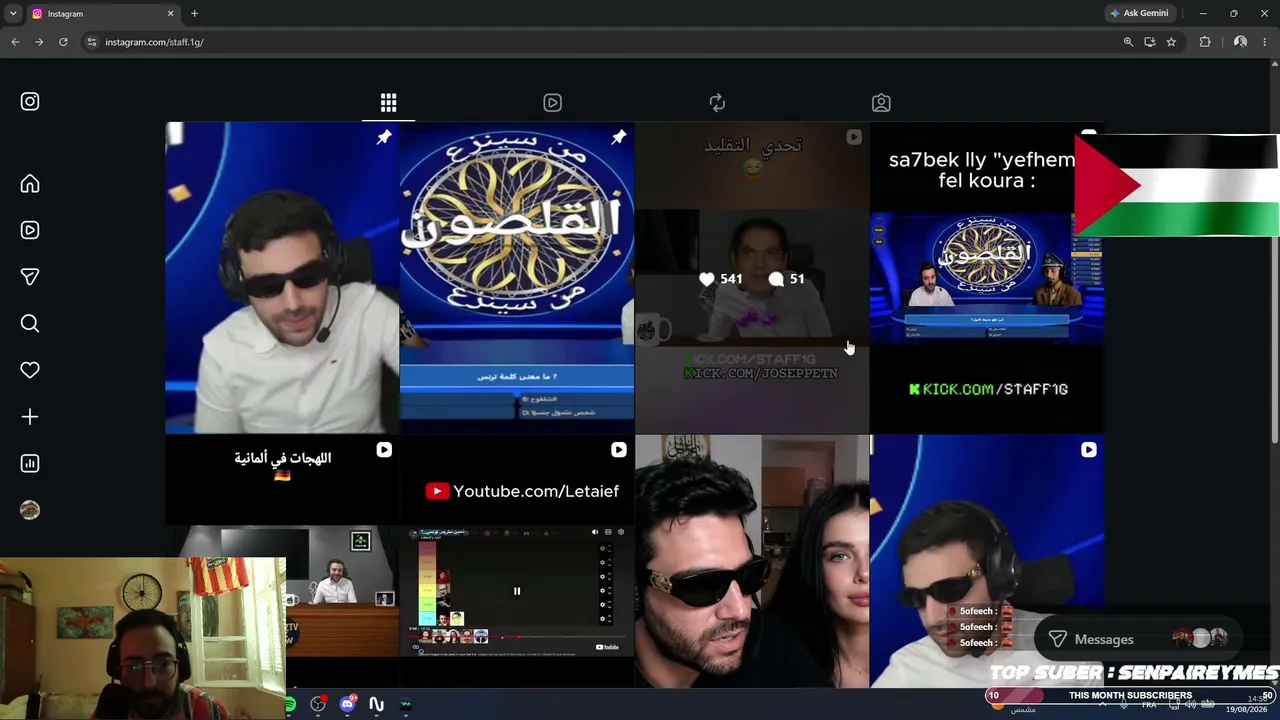Open the Youtube.com/Letaief reel

517,561
